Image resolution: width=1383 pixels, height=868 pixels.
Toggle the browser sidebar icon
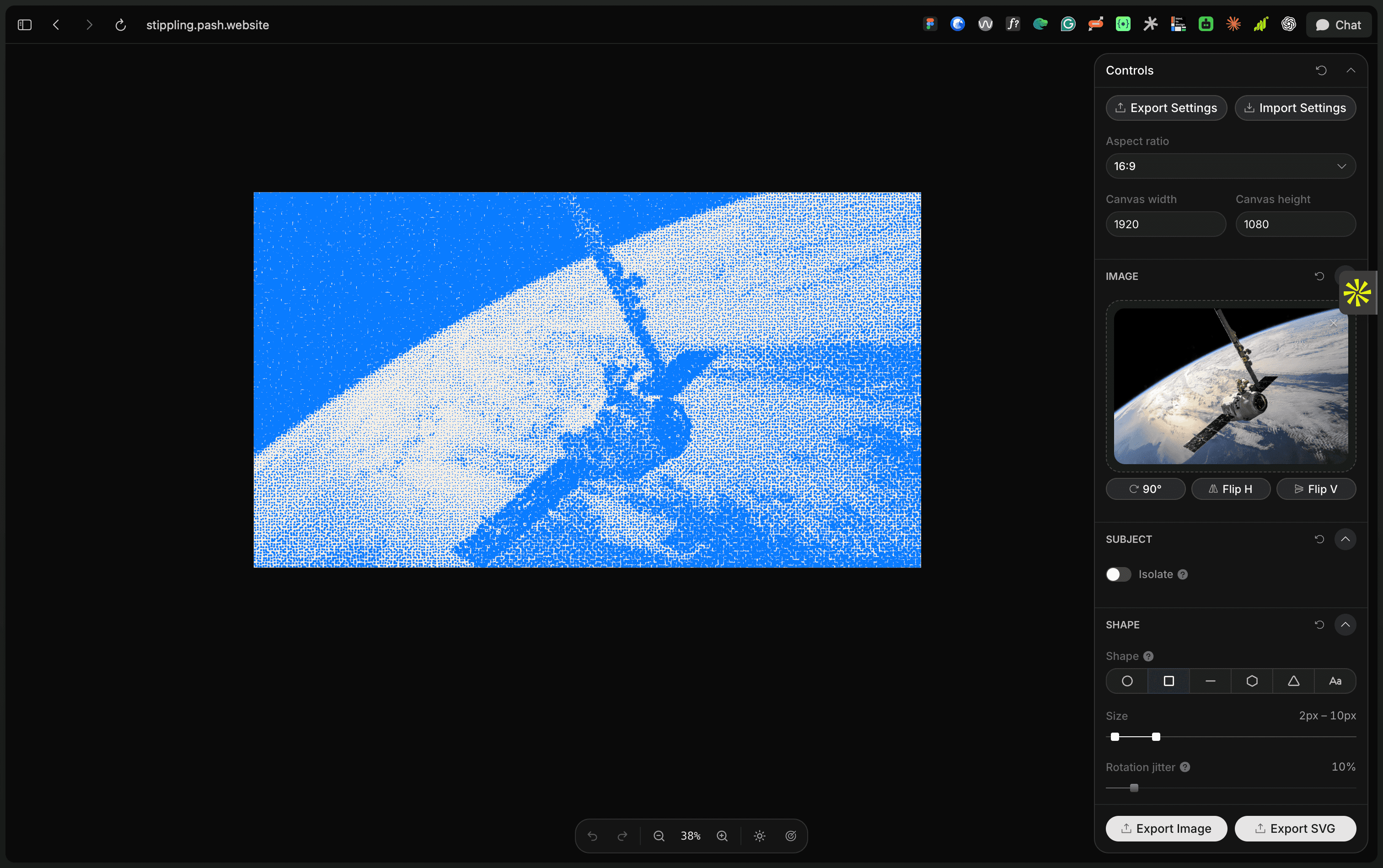tap(25, 25)
